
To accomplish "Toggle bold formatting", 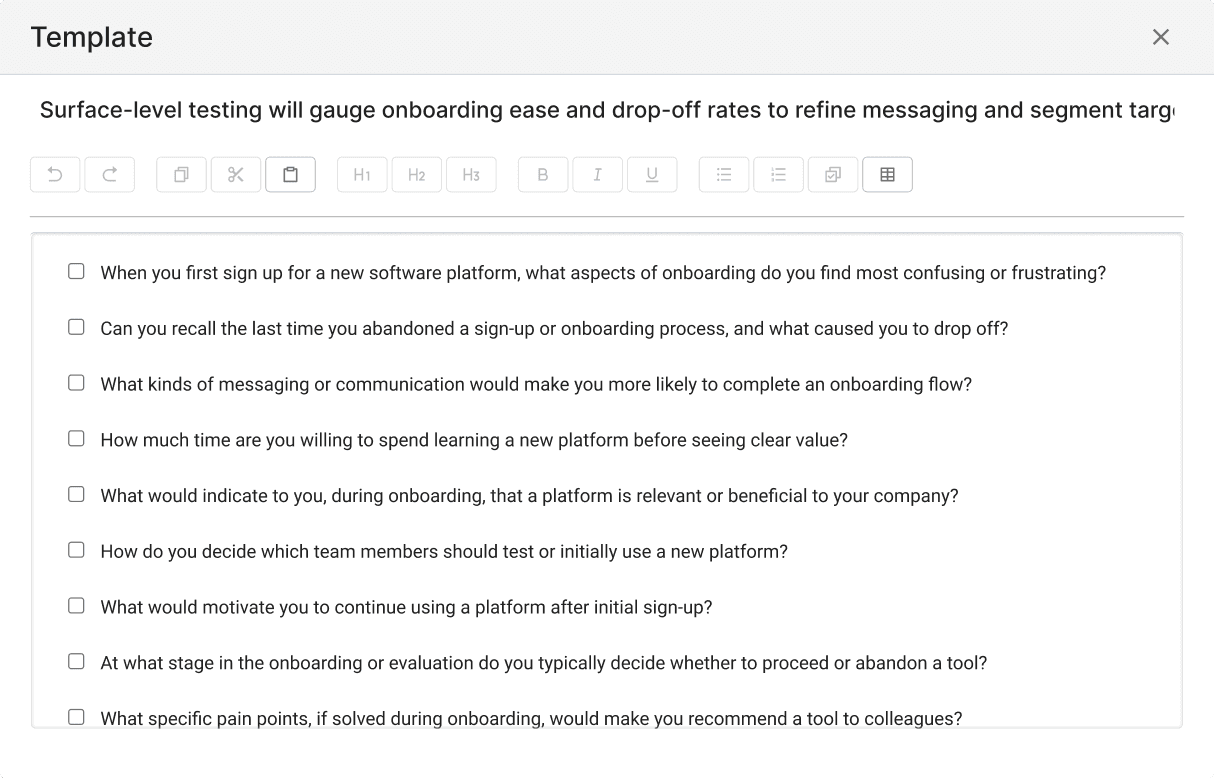I will coord(543,175).
